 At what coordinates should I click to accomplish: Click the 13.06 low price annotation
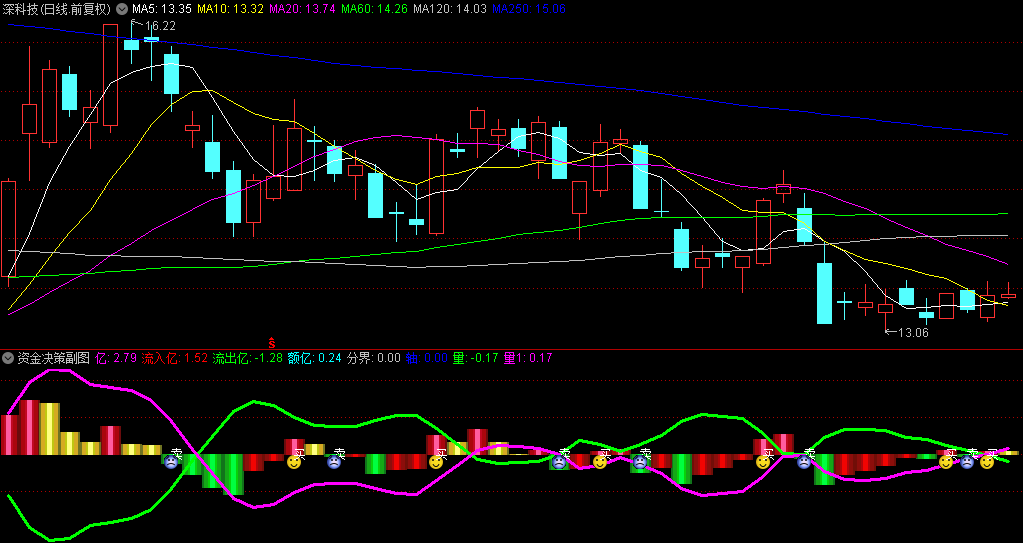click(913, 332)
